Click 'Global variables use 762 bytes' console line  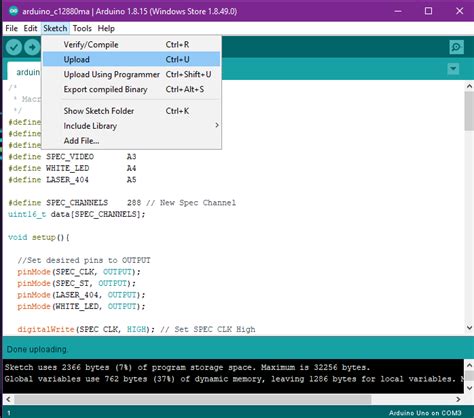pos(234,379)
